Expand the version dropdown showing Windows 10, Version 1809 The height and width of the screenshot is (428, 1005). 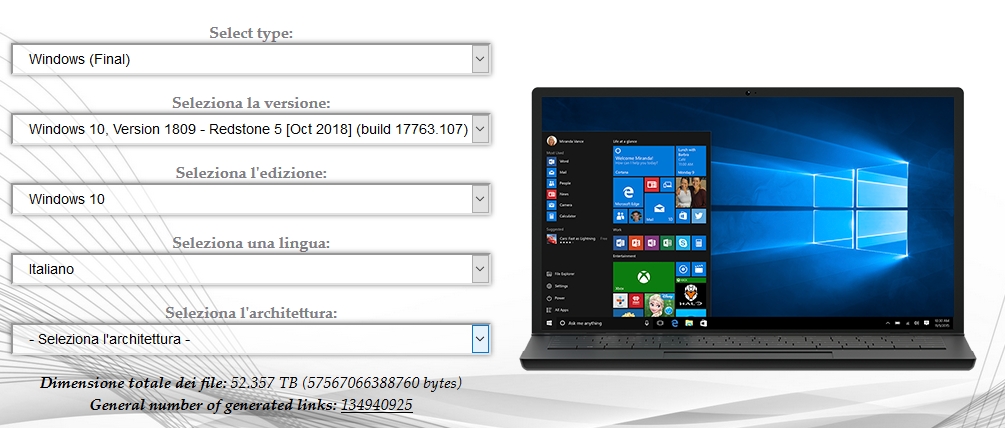251,129
